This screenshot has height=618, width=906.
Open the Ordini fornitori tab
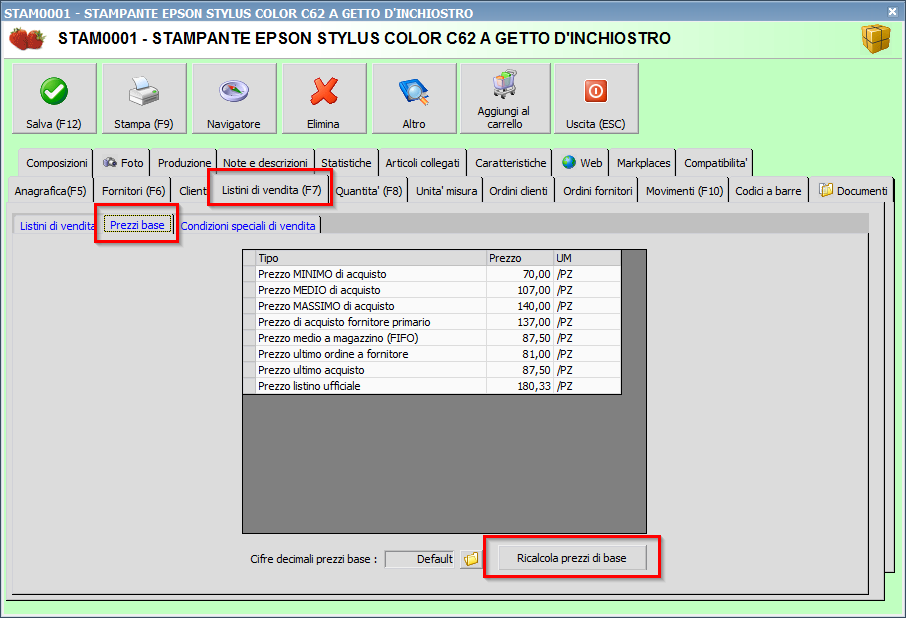click(597, 191)
